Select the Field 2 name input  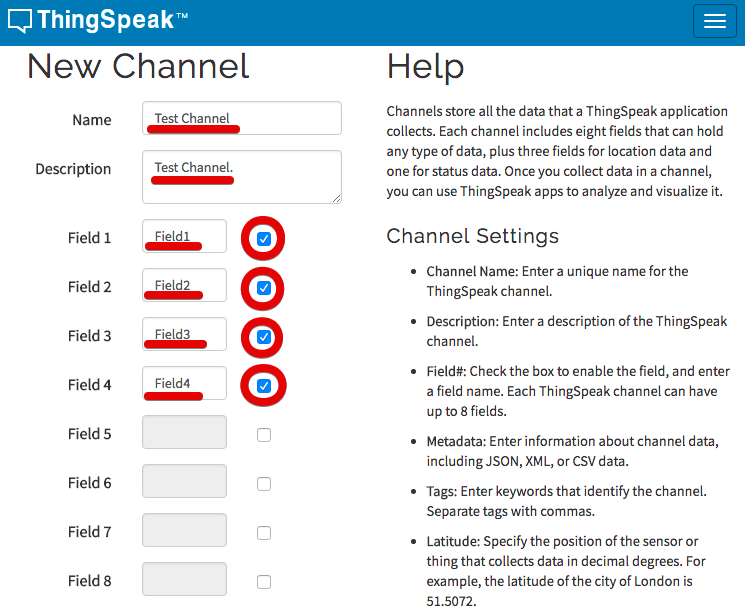pos(184,285)
